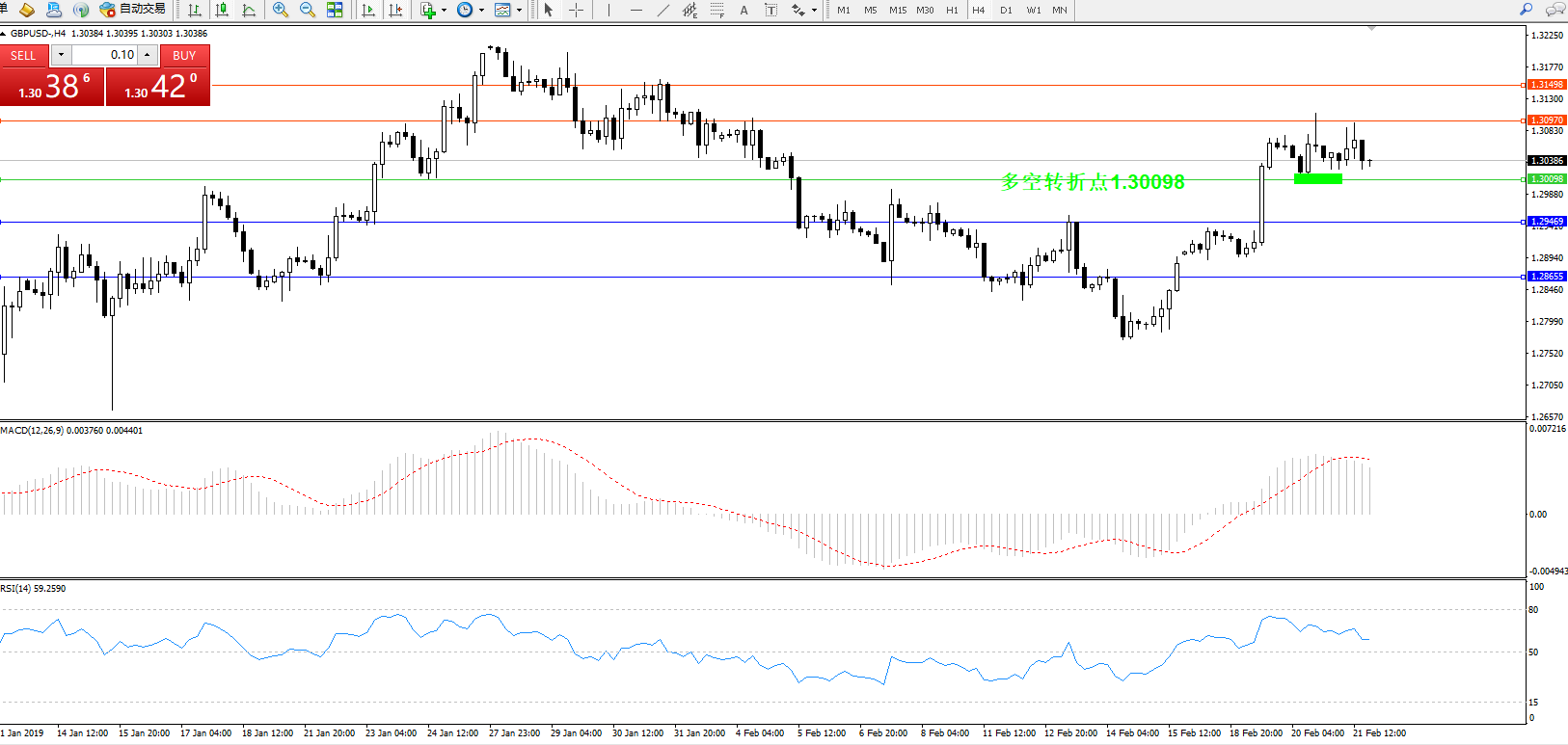Select the horizontal line drawing tool
The width and height of the screenshot is (1568, 745).
pos(635,10)
